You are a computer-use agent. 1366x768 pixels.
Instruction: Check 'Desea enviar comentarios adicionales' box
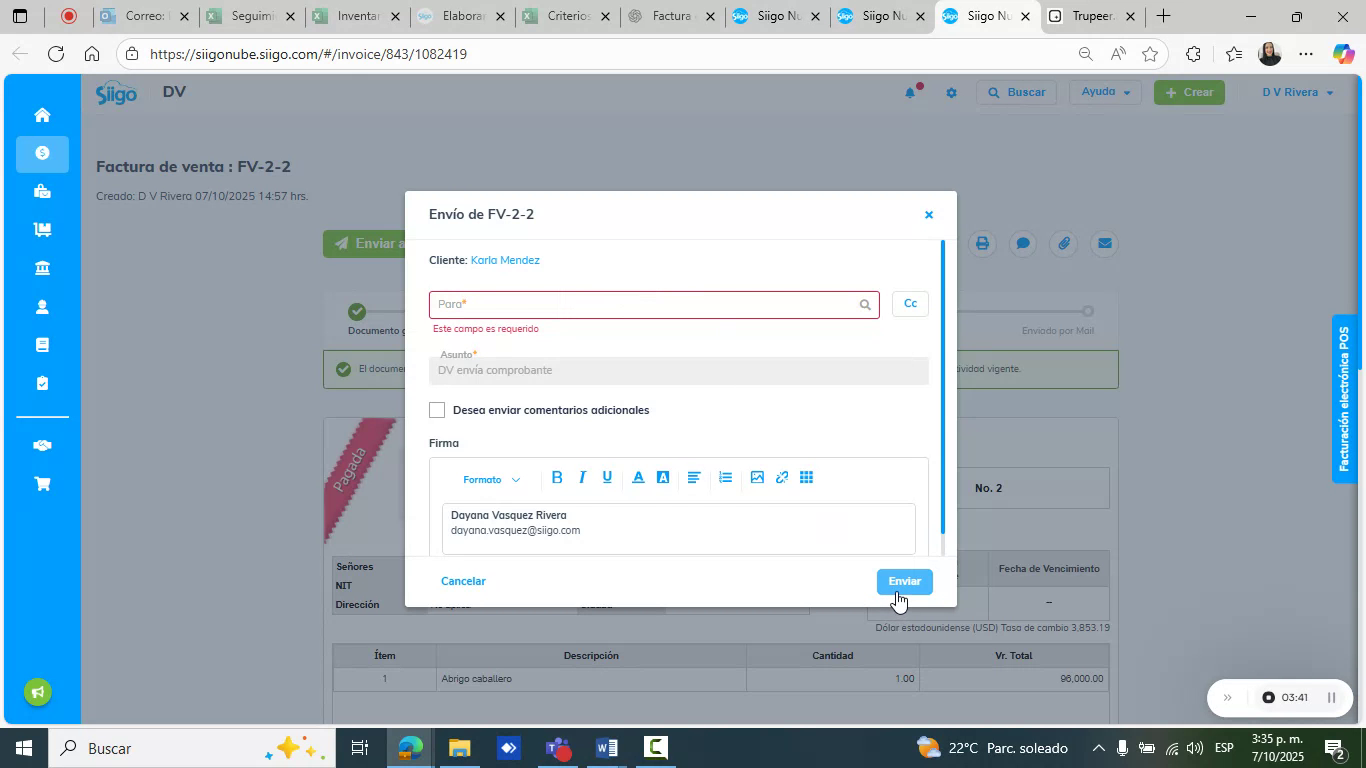437,410
